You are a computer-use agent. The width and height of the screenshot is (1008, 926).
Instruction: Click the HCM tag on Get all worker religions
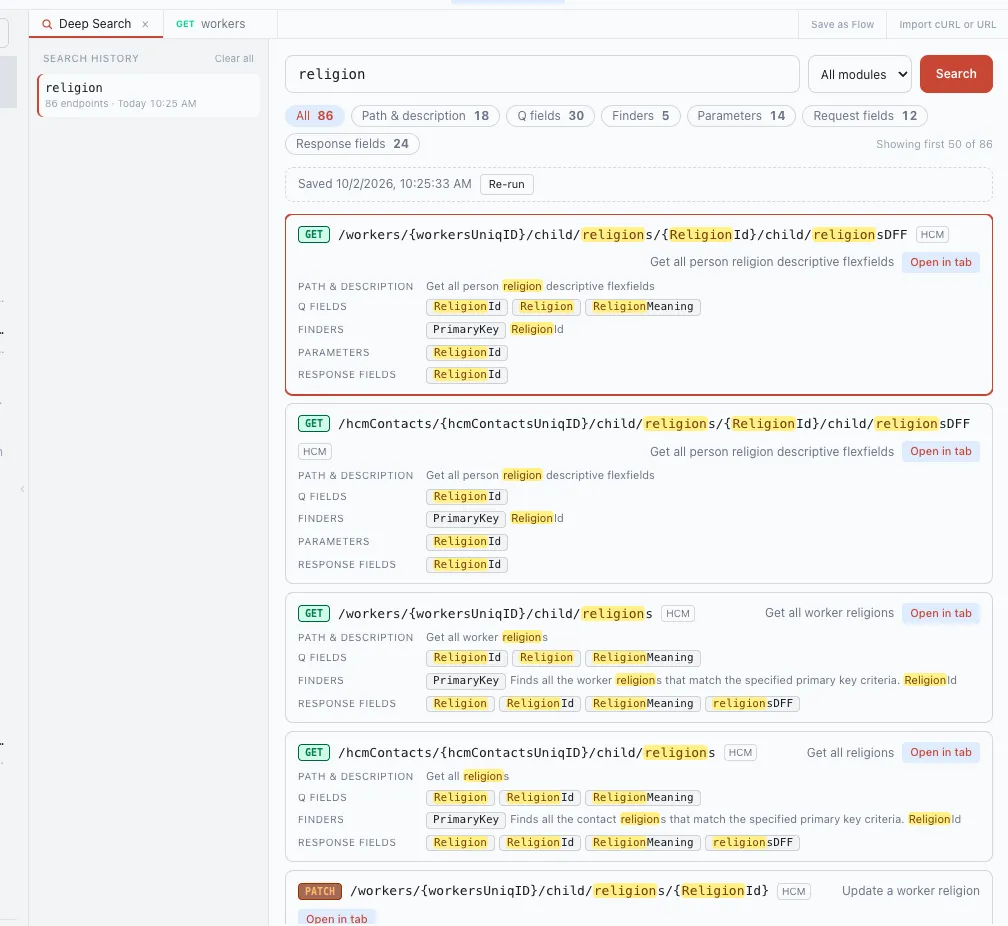click(678, 613)
